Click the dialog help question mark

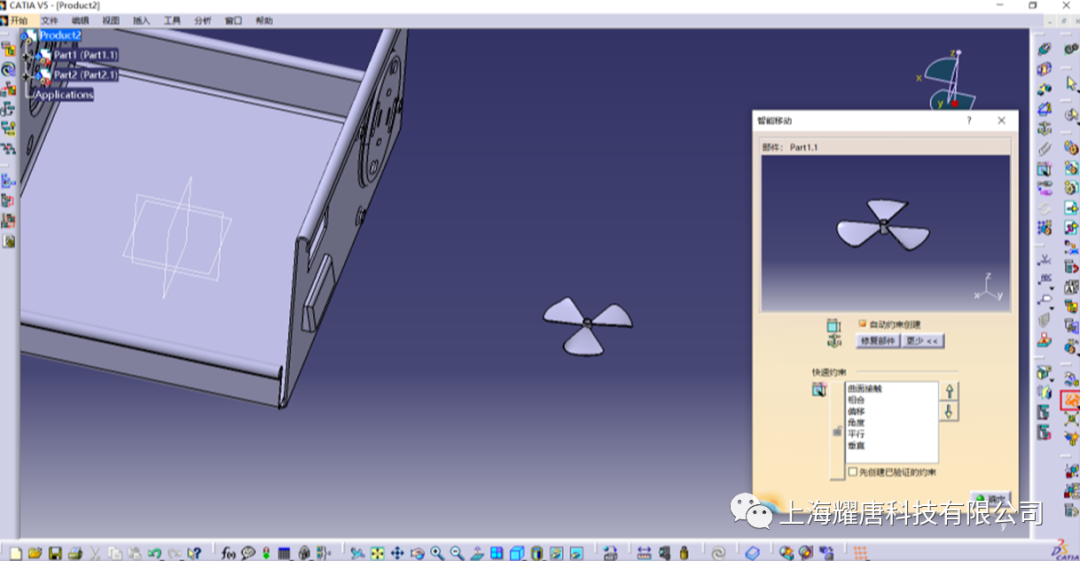click(969, 121)
